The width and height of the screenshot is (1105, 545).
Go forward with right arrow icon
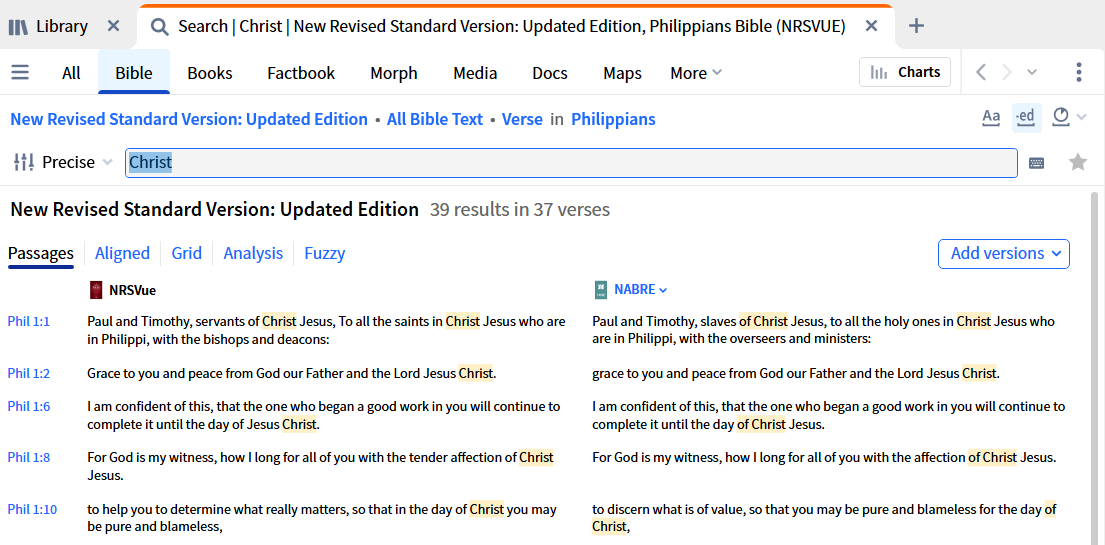[x=1006, y=72]
